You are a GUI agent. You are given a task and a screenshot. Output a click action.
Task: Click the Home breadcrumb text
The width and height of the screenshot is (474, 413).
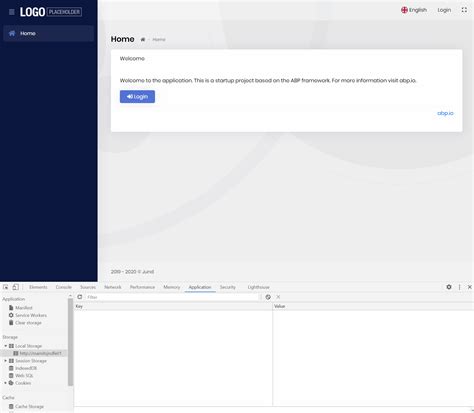pos(159,40)
